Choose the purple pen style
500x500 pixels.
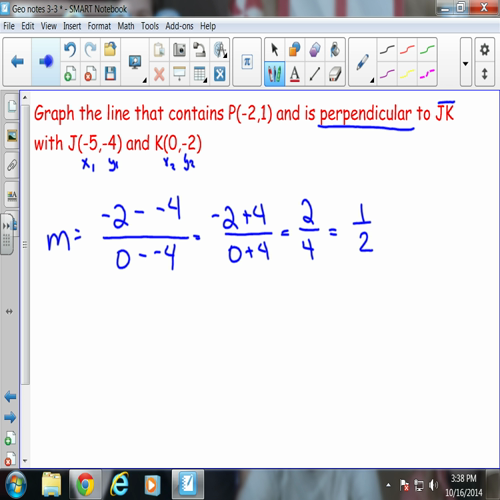387,74
